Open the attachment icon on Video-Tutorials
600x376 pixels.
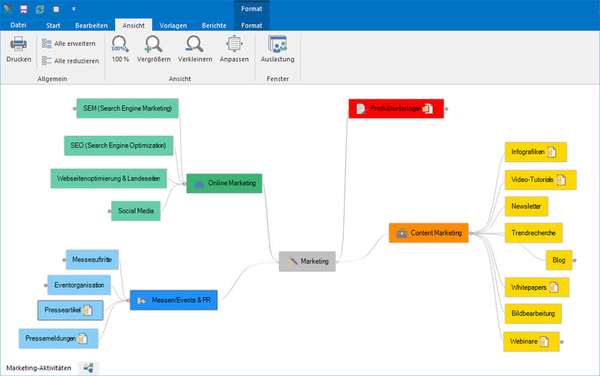click(561, 180)
